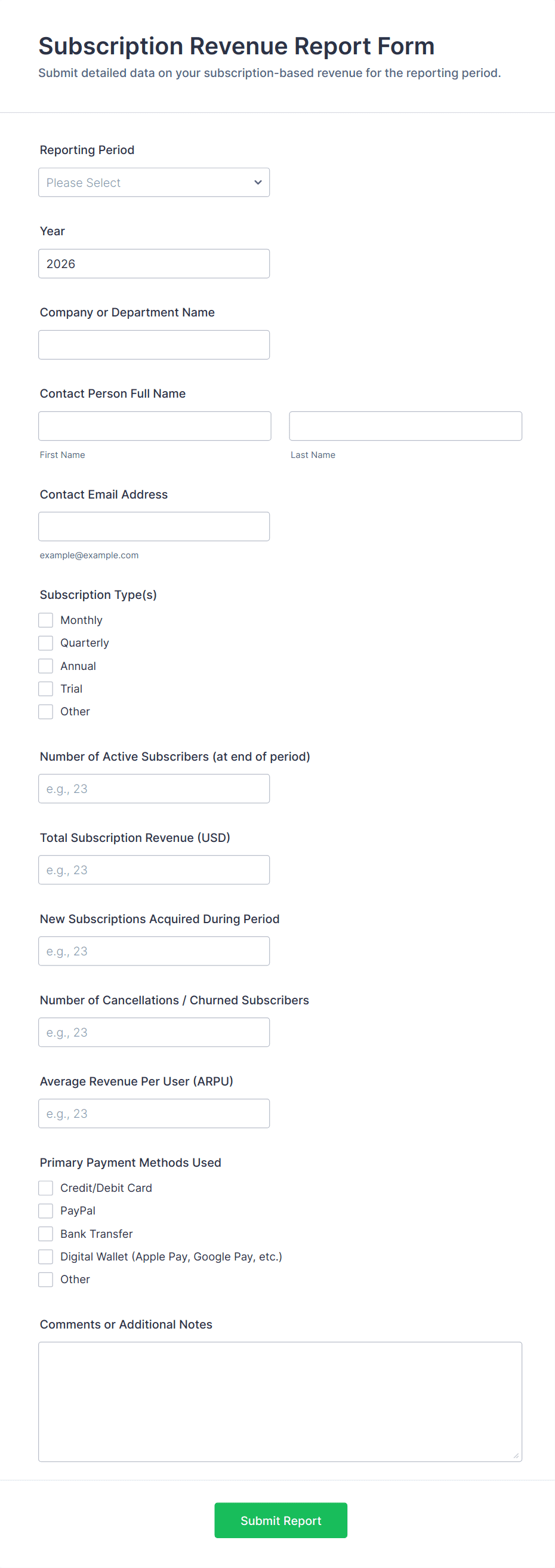Click the Last Name text box

[405, 426]
